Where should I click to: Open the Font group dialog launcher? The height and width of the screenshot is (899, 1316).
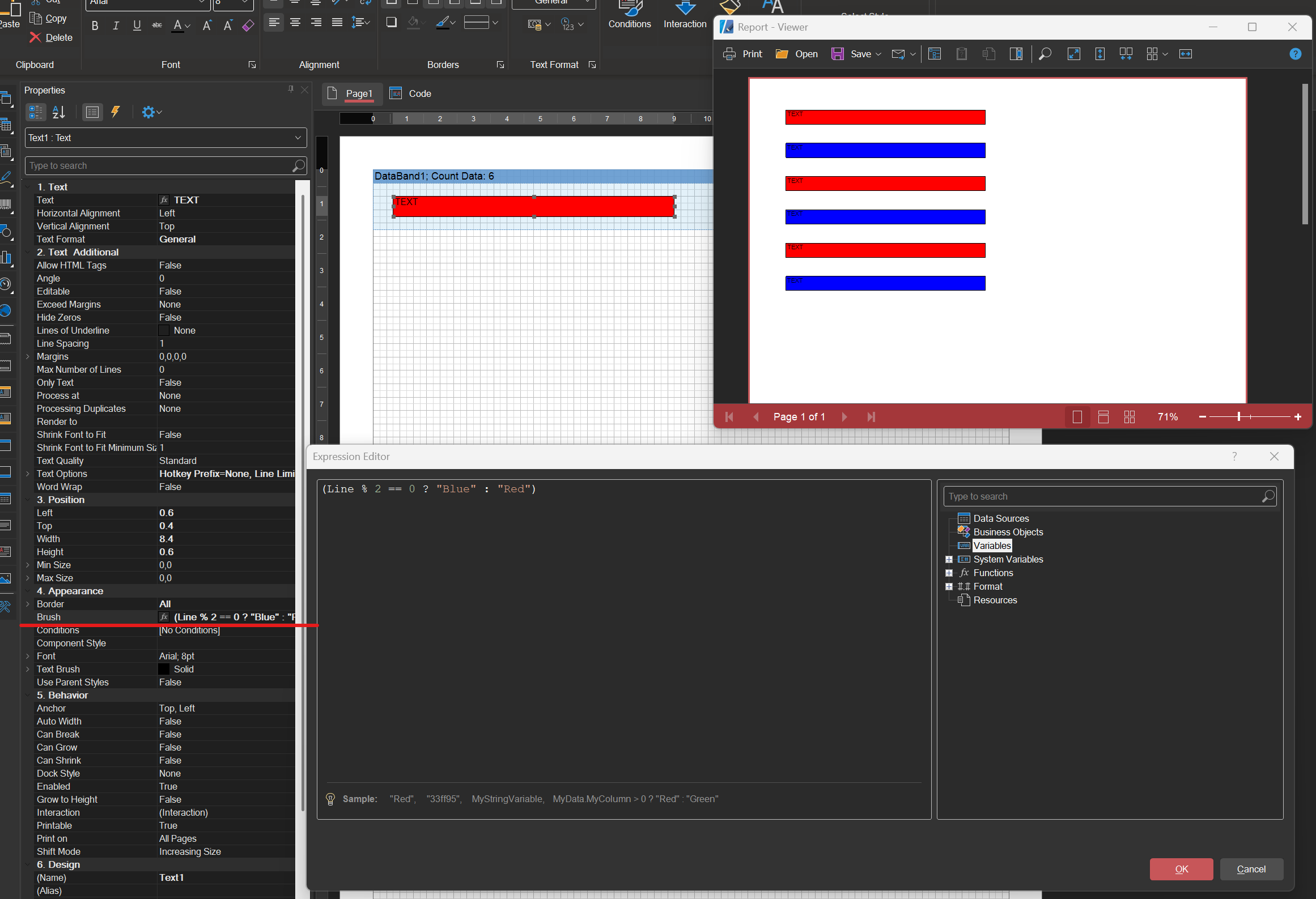coord(252,65)
